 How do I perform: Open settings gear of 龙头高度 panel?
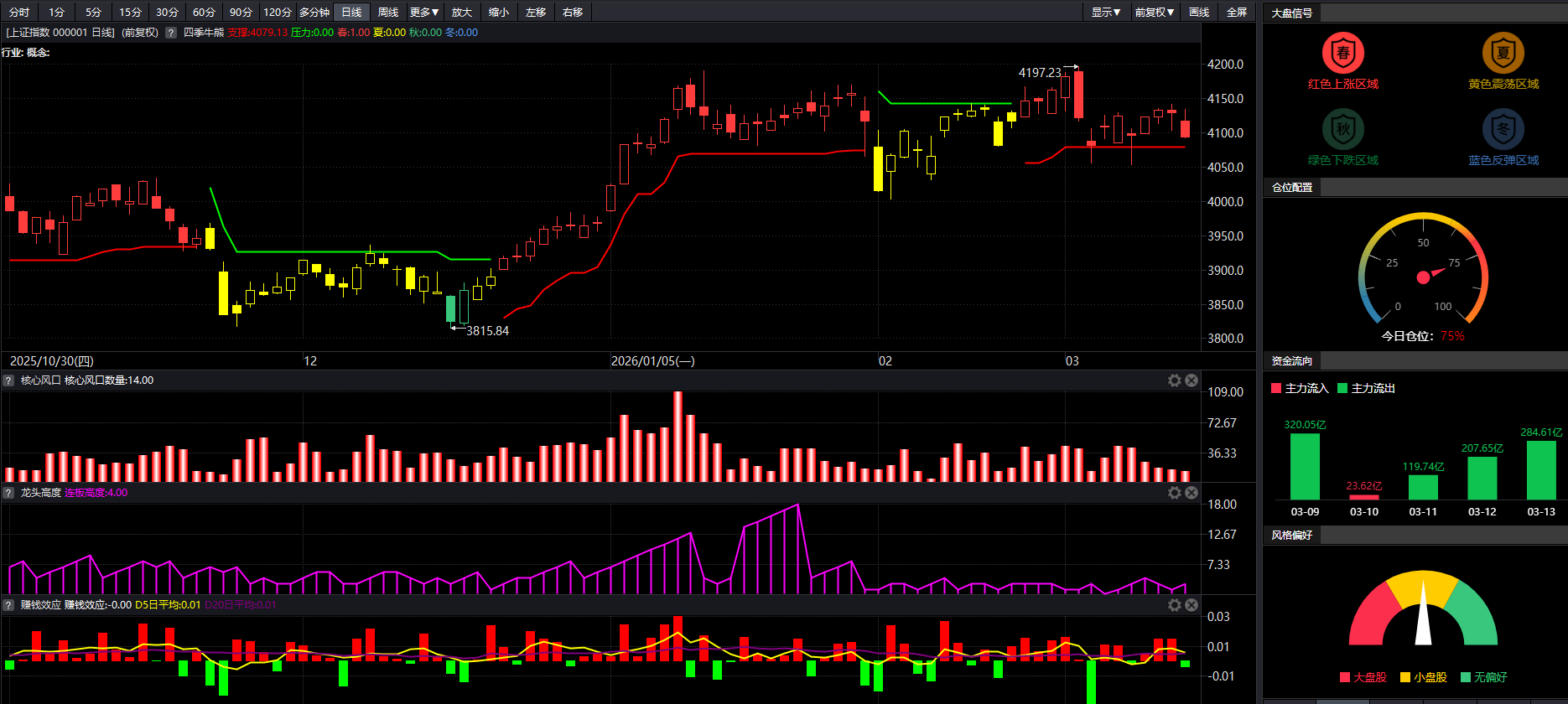(1175, 493)
